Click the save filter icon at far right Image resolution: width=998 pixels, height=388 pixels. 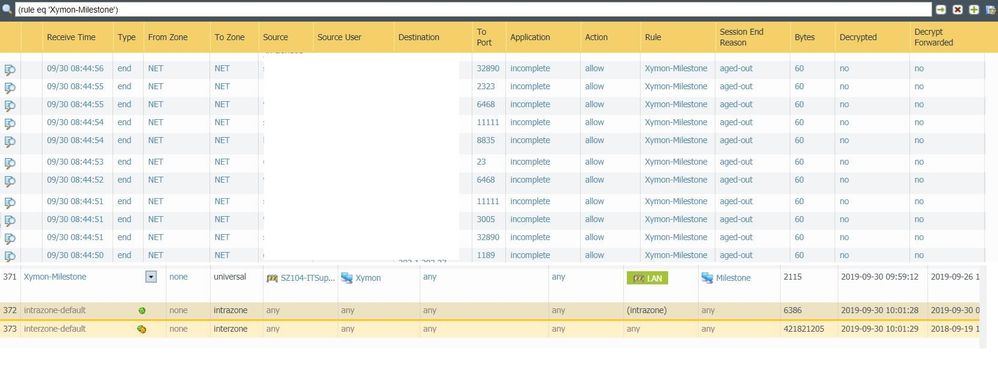coord(990,10)
